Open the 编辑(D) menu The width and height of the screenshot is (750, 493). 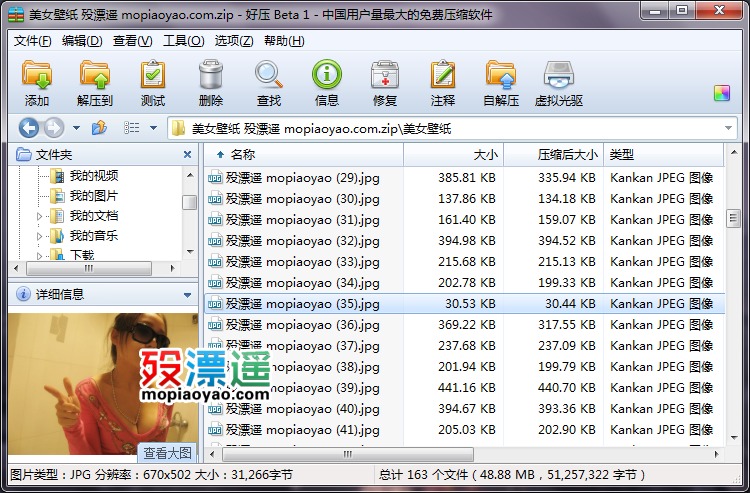coord(82,41)
